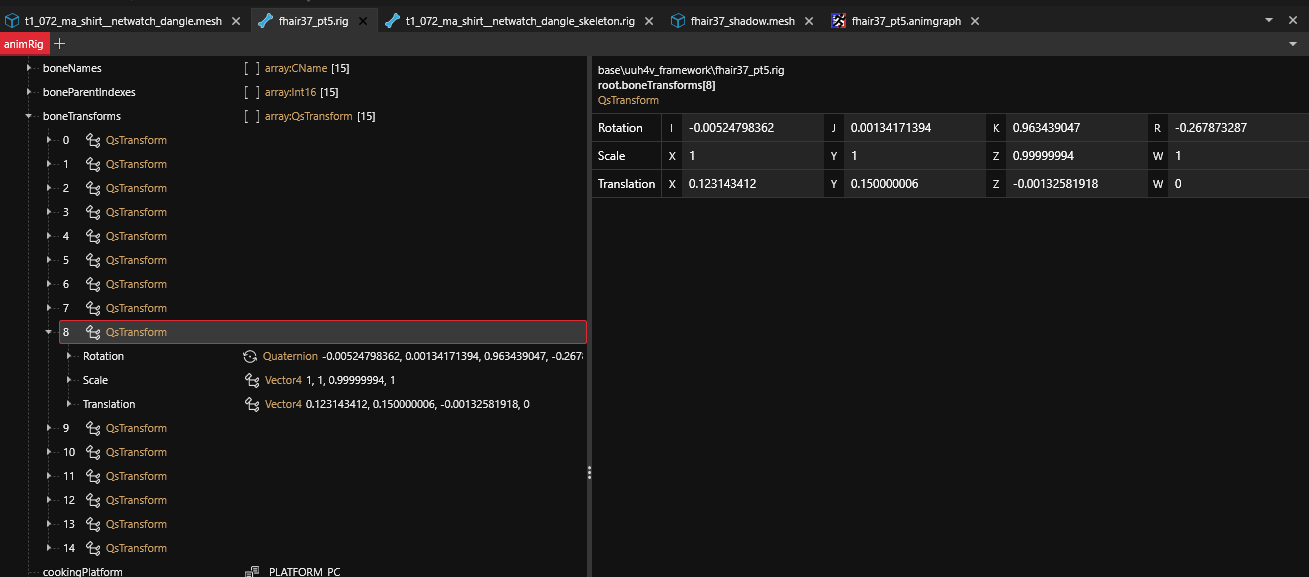Click the Vector4 icon in Scale row

pos(252,380)
